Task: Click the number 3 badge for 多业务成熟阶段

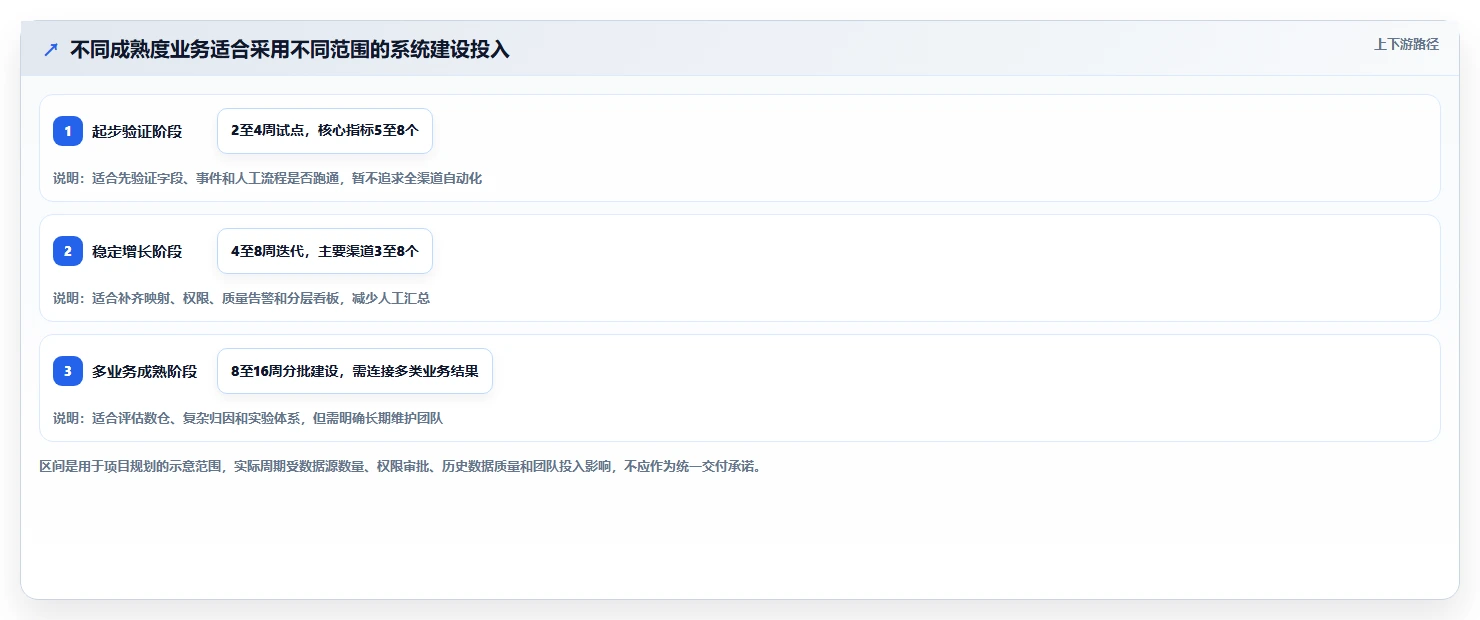Action: click(68, 371)
